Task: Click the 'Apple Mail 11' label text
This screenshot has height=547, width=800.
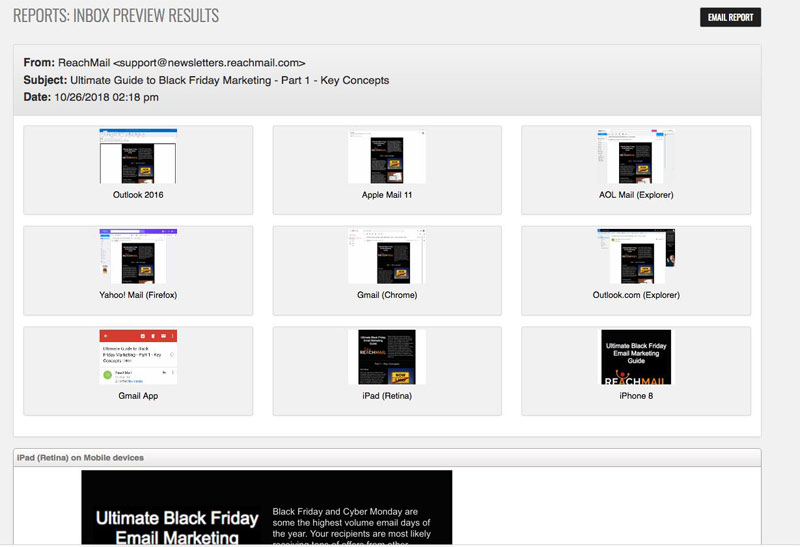Action: [x=387, y=195]
